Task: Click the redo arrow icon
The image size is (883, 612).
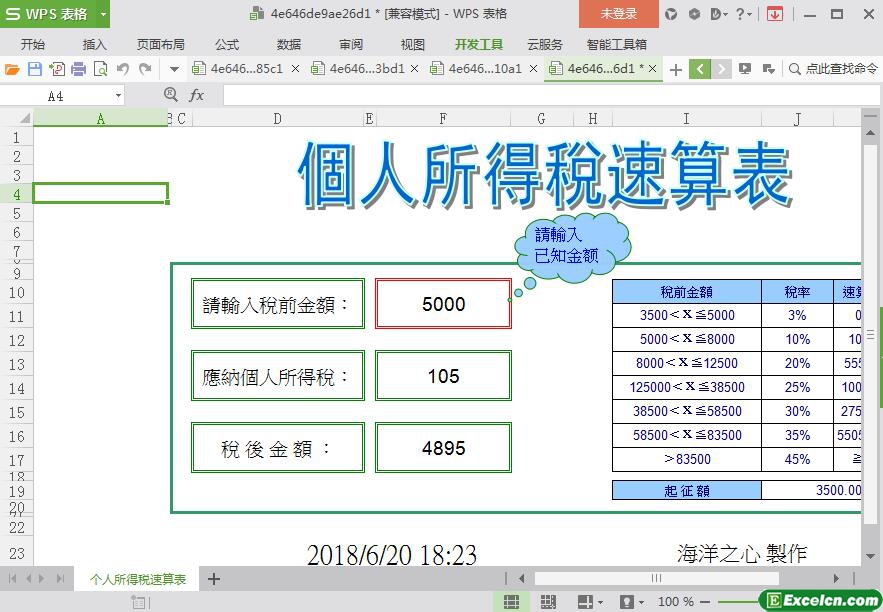Action: pyautogui.click(x=145, y=69)
